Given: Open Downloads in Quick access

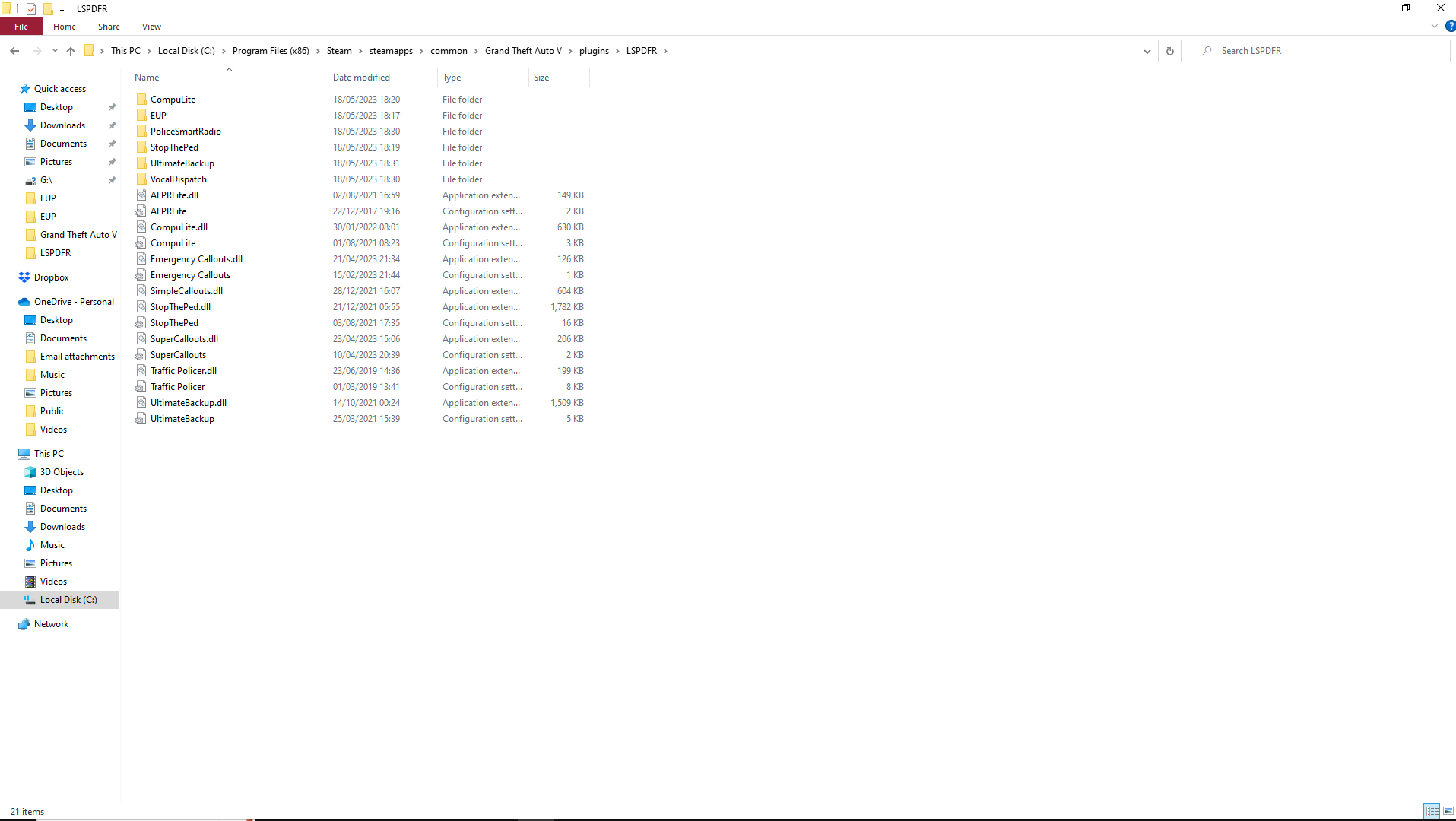Looking at the screenshot, I should click(x=62, y=125).
